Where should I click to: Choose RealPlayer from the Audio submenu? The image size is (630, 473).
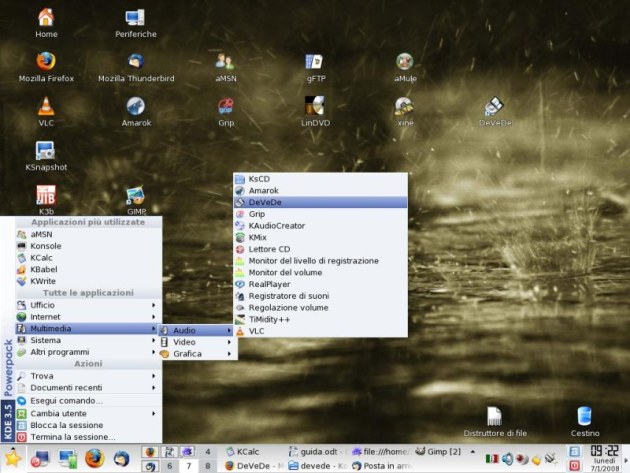(268, 284)
